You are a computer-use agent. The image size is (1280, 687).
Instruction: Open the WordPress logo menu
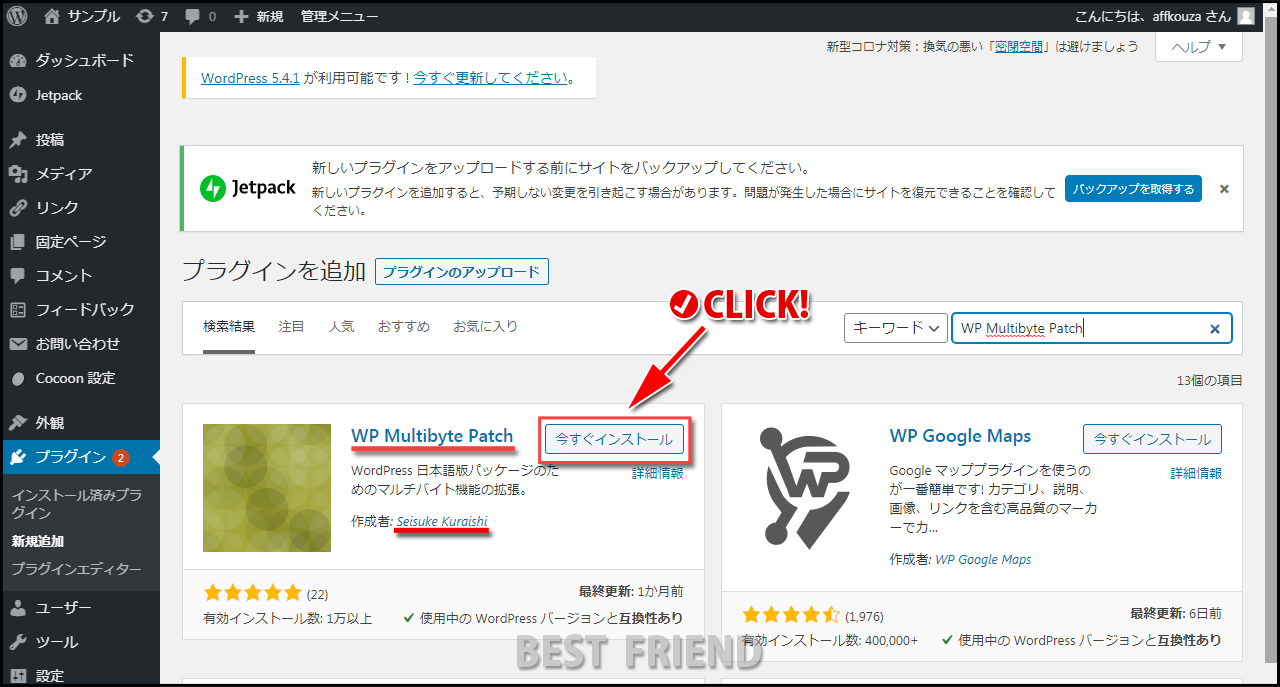click(x=18, y=16)
